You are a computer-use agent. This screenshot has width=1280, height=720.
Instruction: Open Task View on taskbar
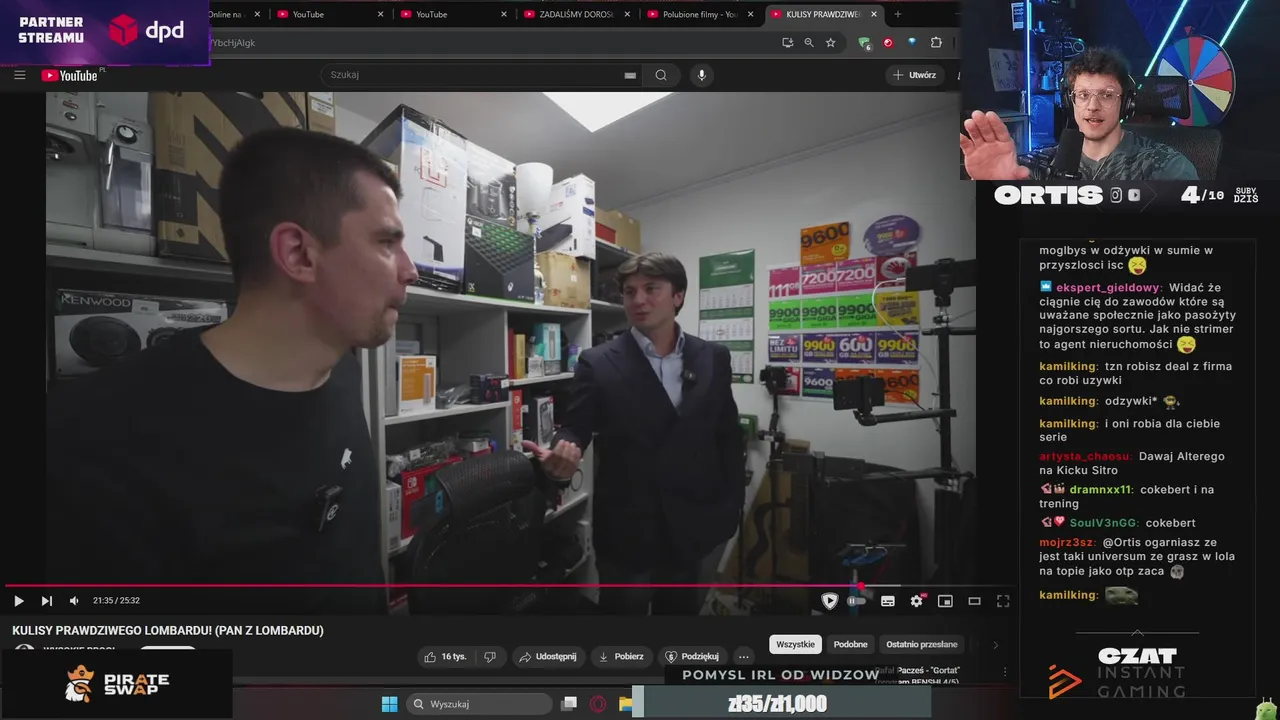point(569,704)
